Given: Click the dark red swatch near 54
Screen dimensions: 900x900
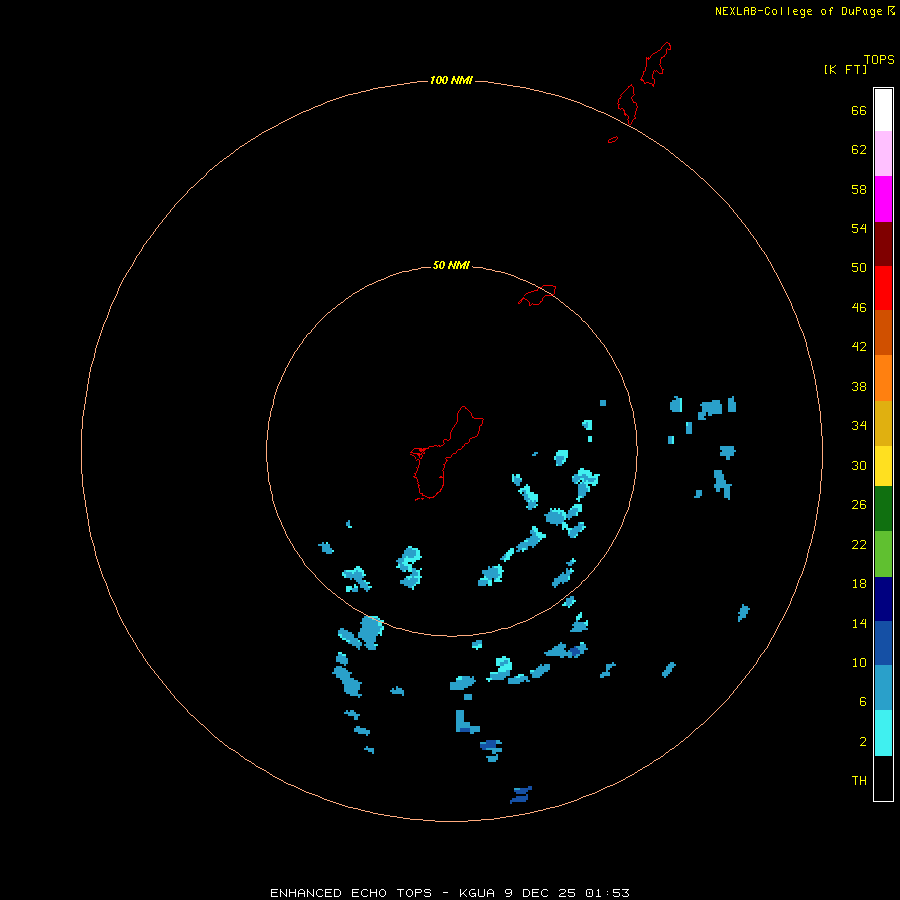Looking at the screenshot, I should tap(883, 243).
